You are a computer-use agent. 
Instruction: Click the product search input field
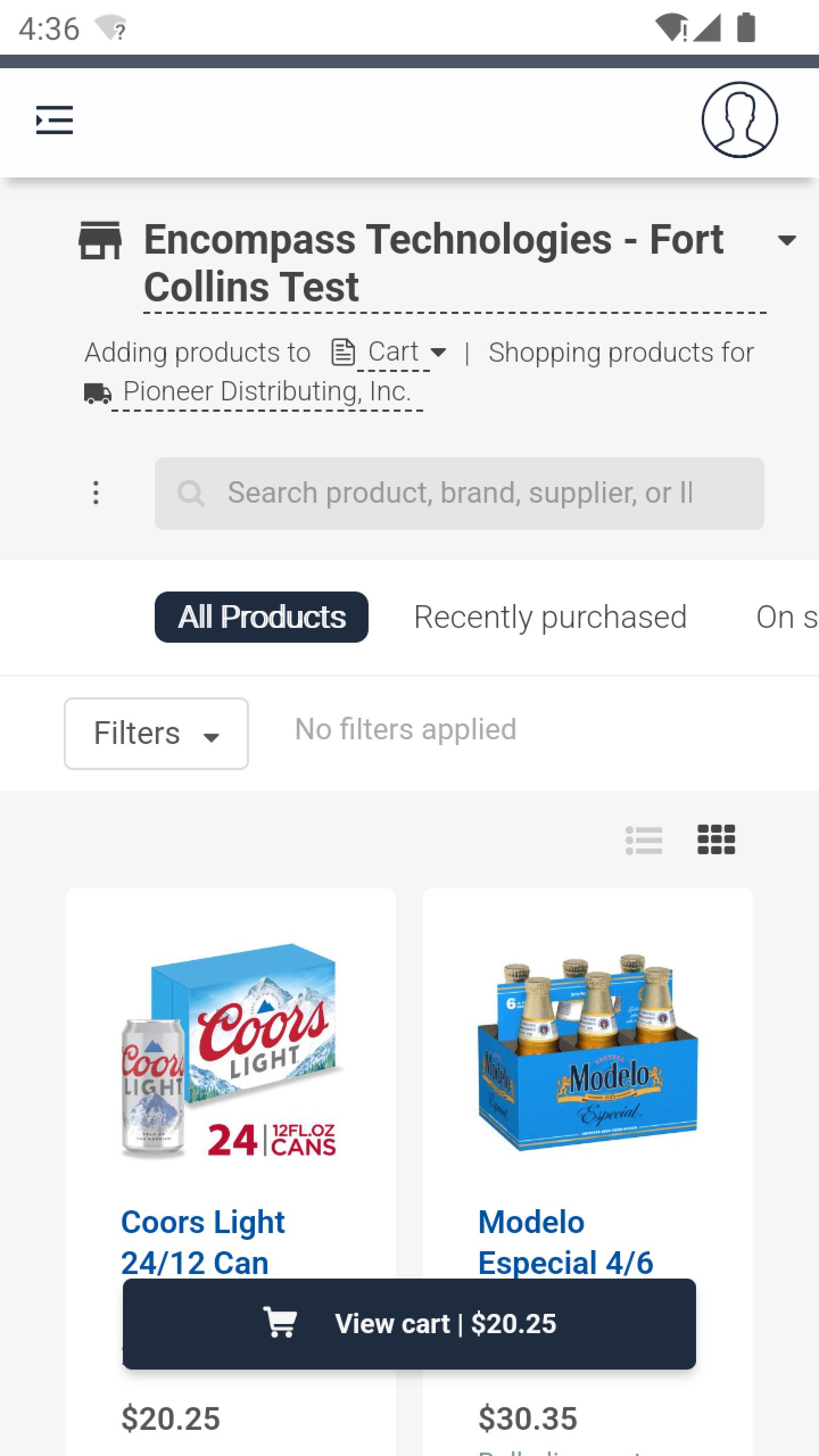click(460, 493)
